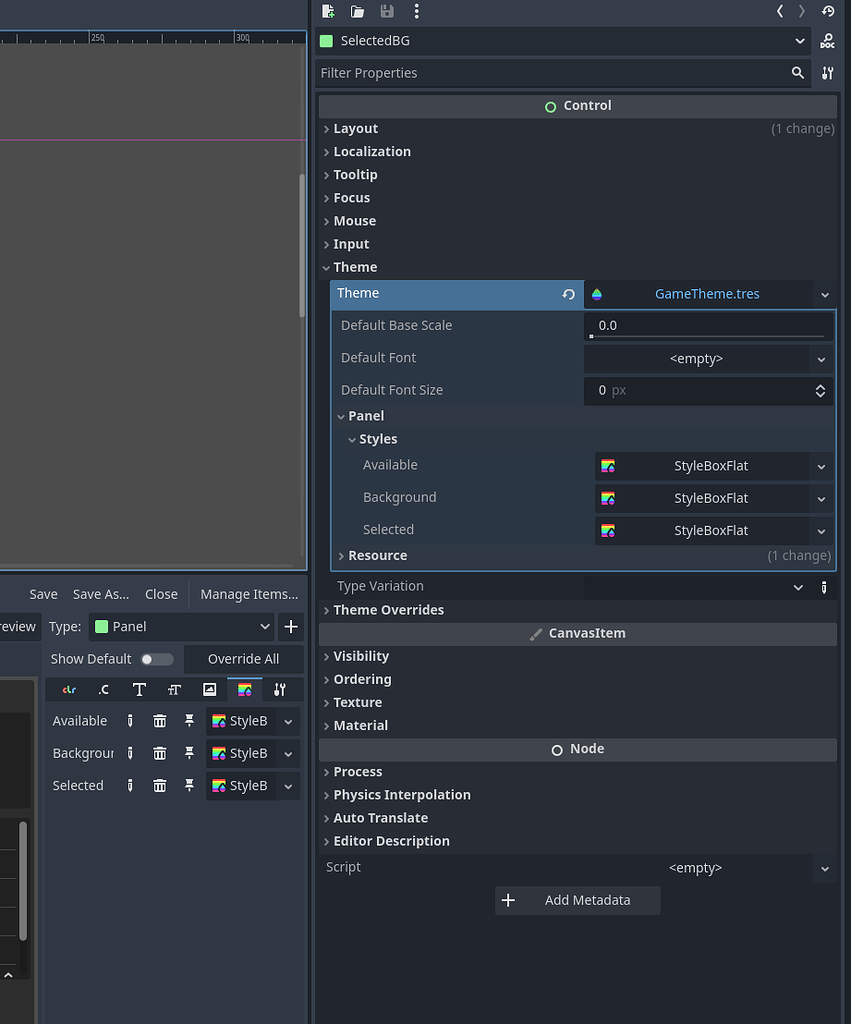This screenshot has height=1024, width=851.
Task: Delete the Background style item with the trash icon
Action: 159,753
